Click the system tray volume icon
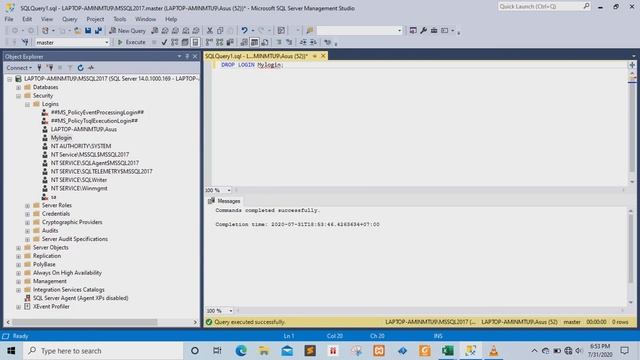Screen dimensions: 640x360 tap(579, 351)
